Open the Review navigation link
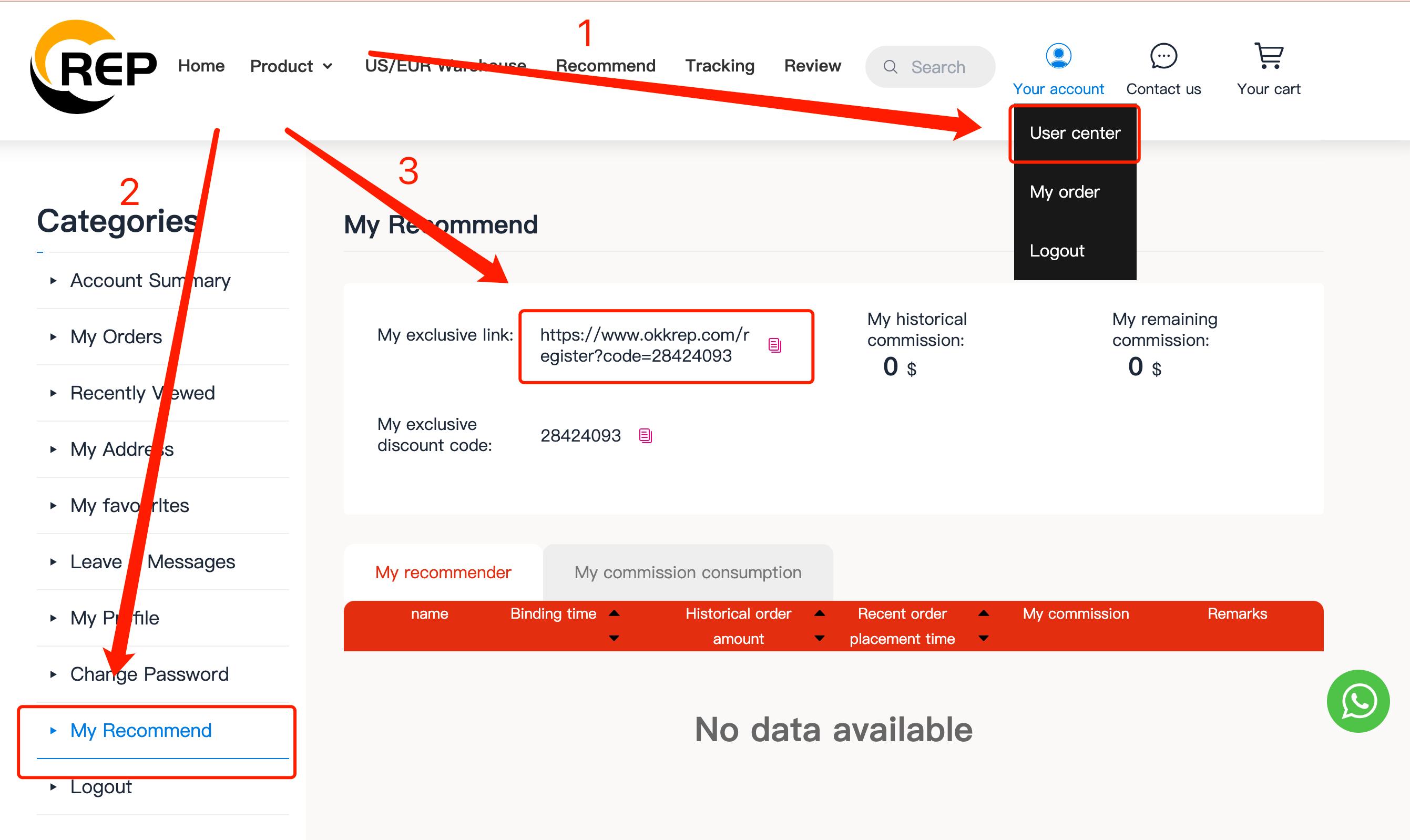 812,66
